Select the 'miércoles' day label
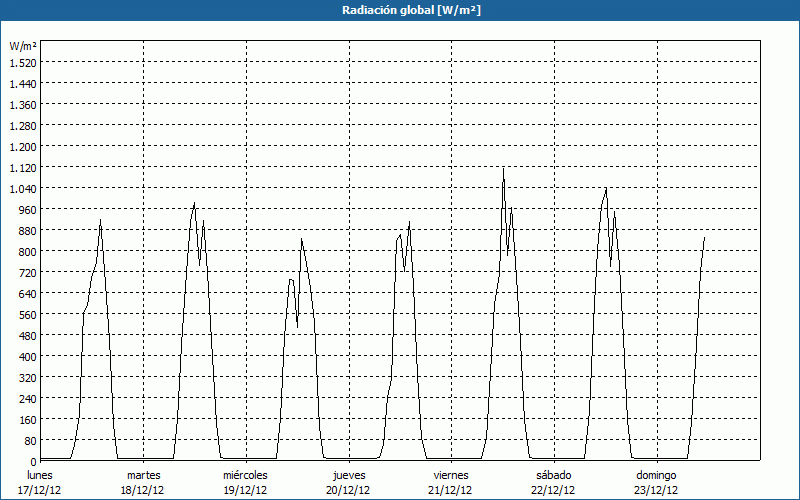Screen dimensions: 800x500 point(245,475)
